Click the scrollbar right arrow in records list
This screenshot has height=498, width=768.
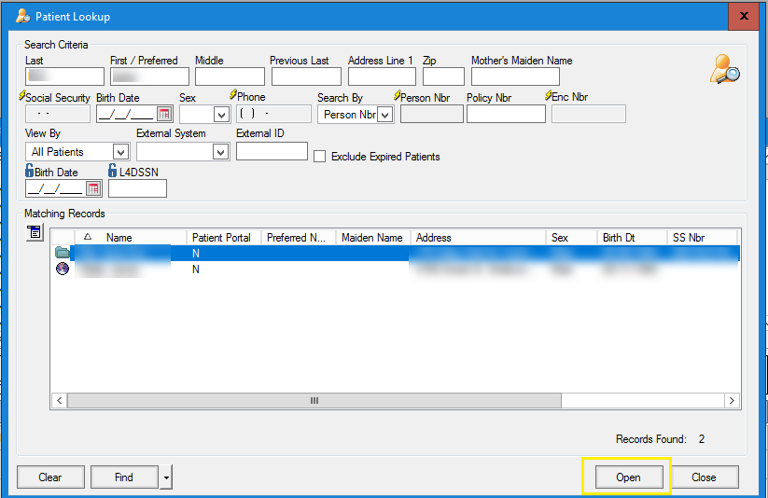[732, 401]
